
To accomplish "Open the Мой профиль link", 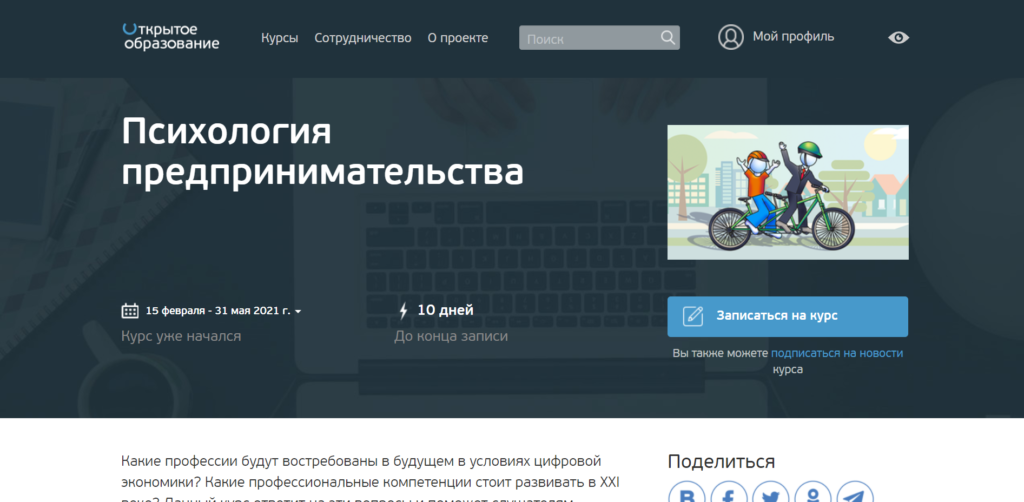I will 793,37.
